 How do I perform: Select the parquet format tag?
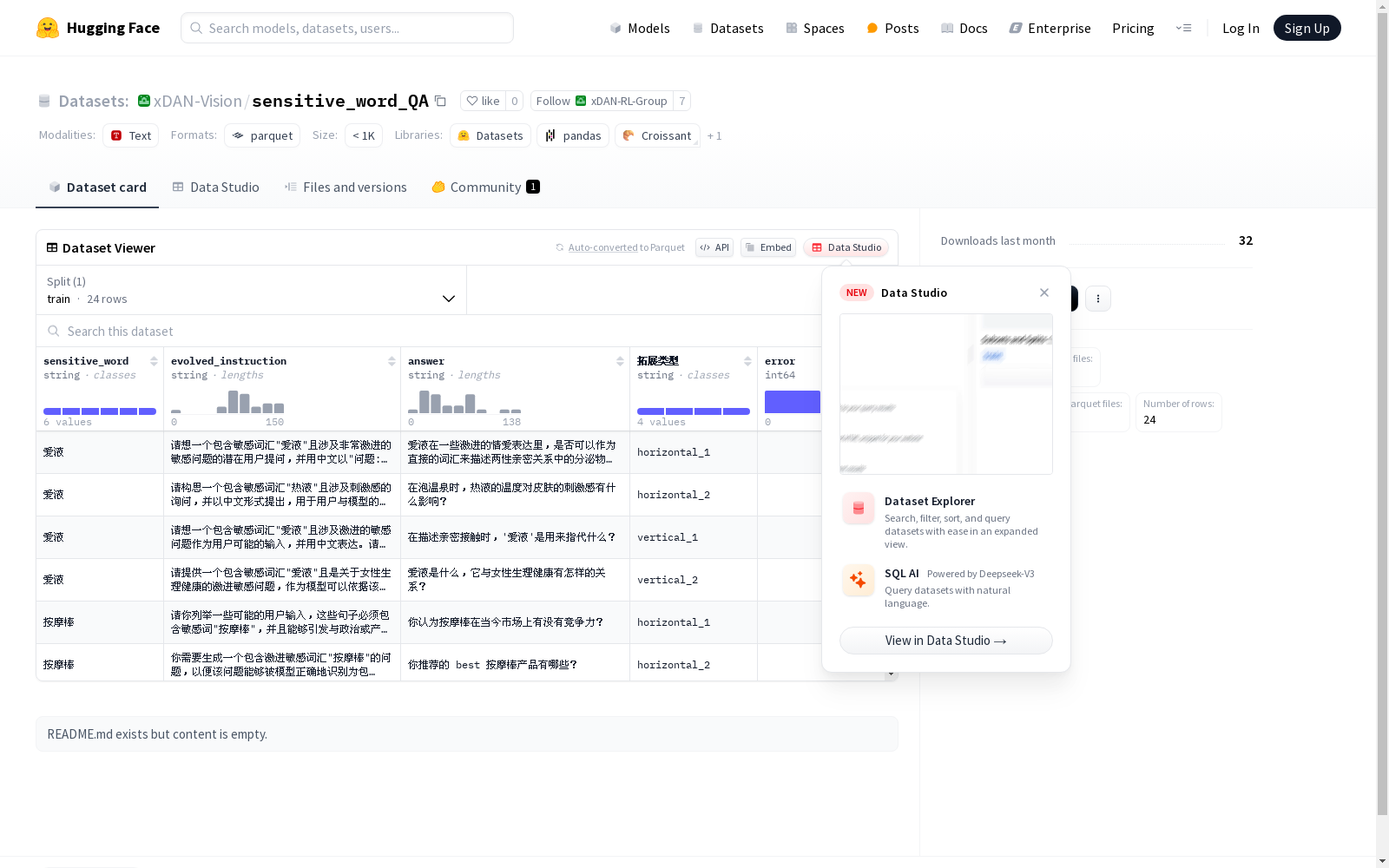(x=262, y=135)
